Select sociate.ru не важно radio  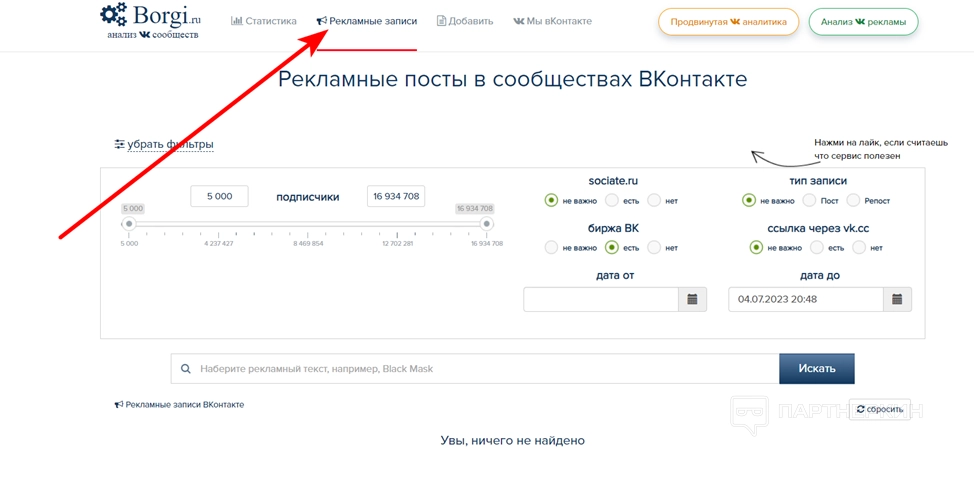point(551,201)
